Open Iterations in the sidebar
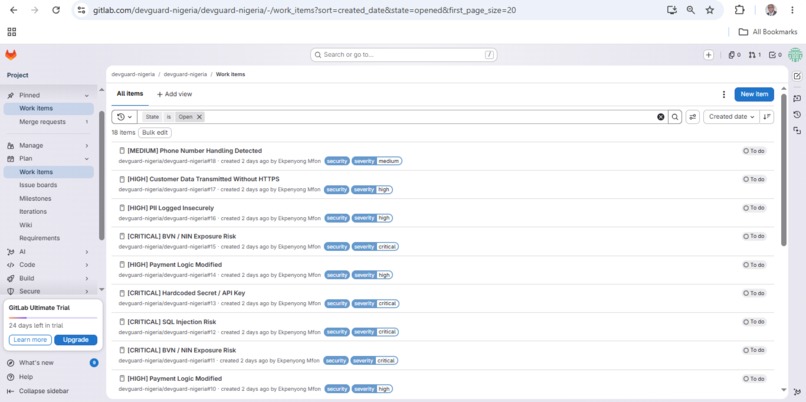Viewport: 806px width, 402px height. tap(33, 212)
